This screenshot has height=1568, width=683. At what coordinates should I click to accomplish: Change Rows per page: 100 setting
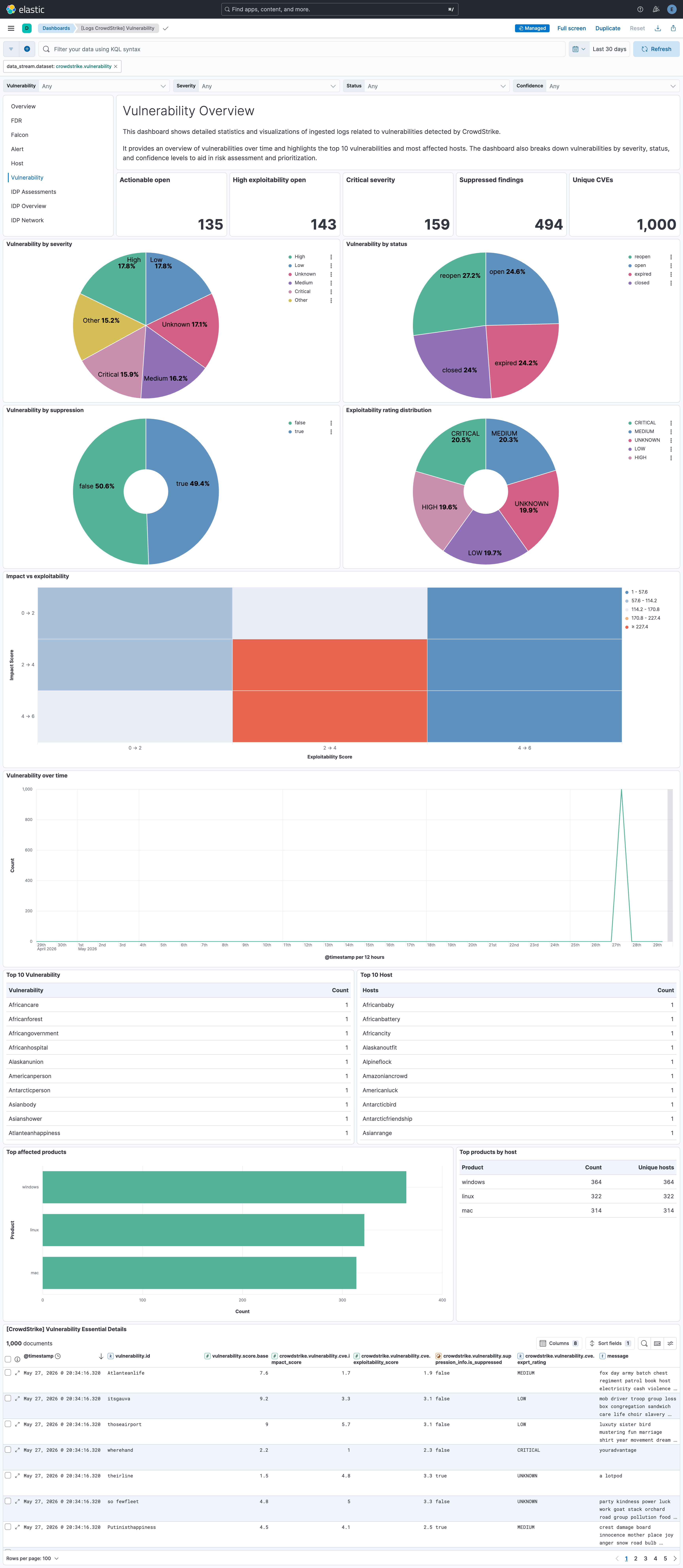tap(32, 1558)
